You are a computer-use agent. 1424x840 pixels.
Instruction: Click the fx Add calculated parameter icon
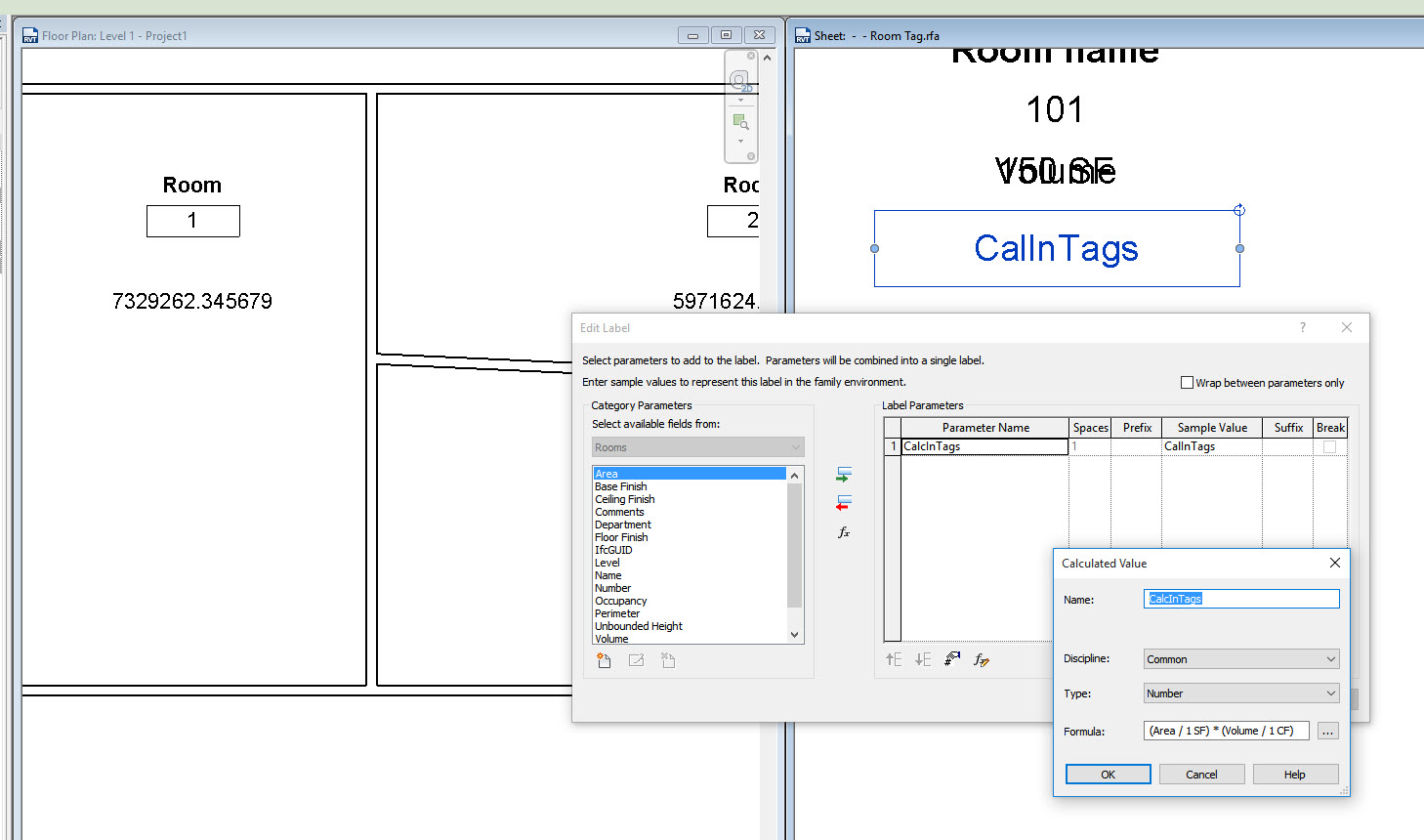(844, 532)
